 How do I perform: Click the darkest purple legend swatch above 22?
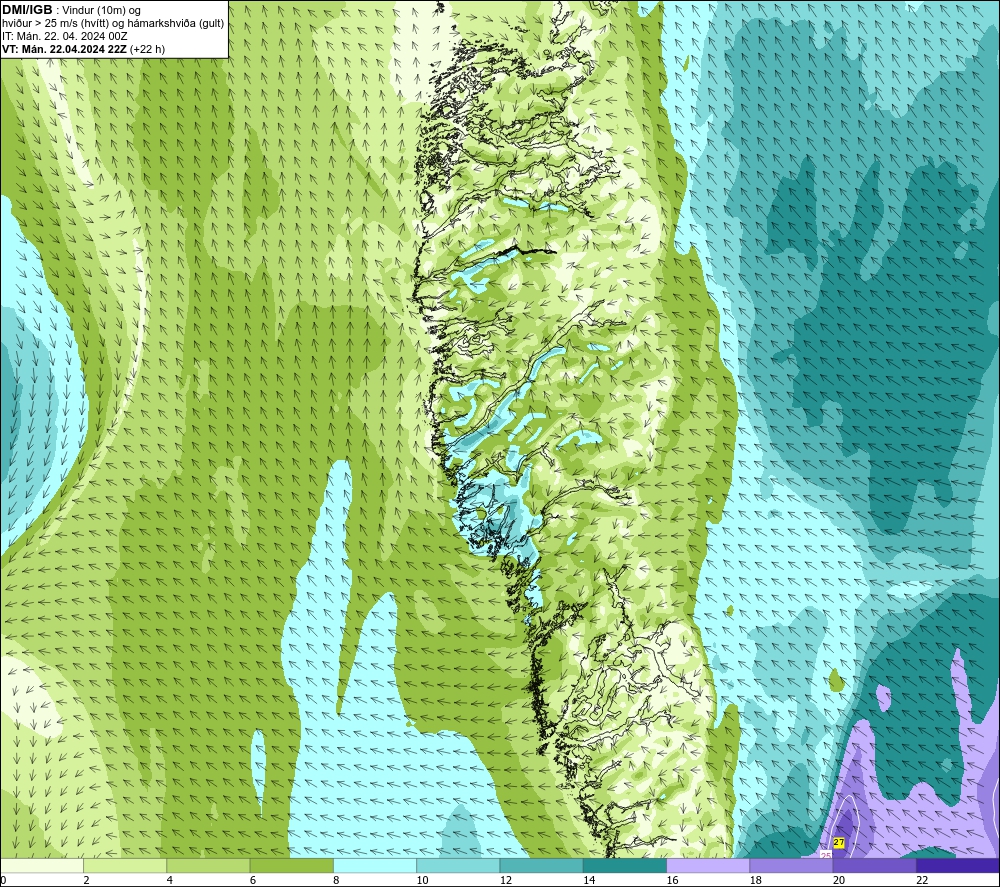coord(958,865)
